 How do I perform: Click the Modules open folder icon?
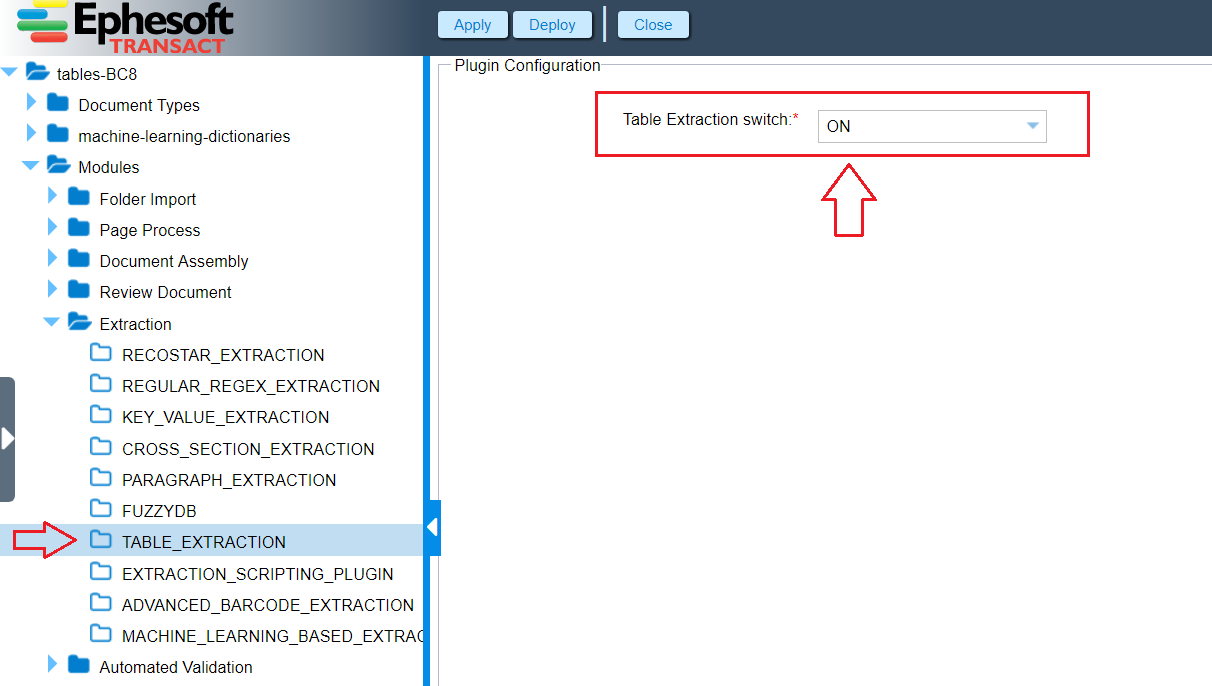[x=58, y=165]
